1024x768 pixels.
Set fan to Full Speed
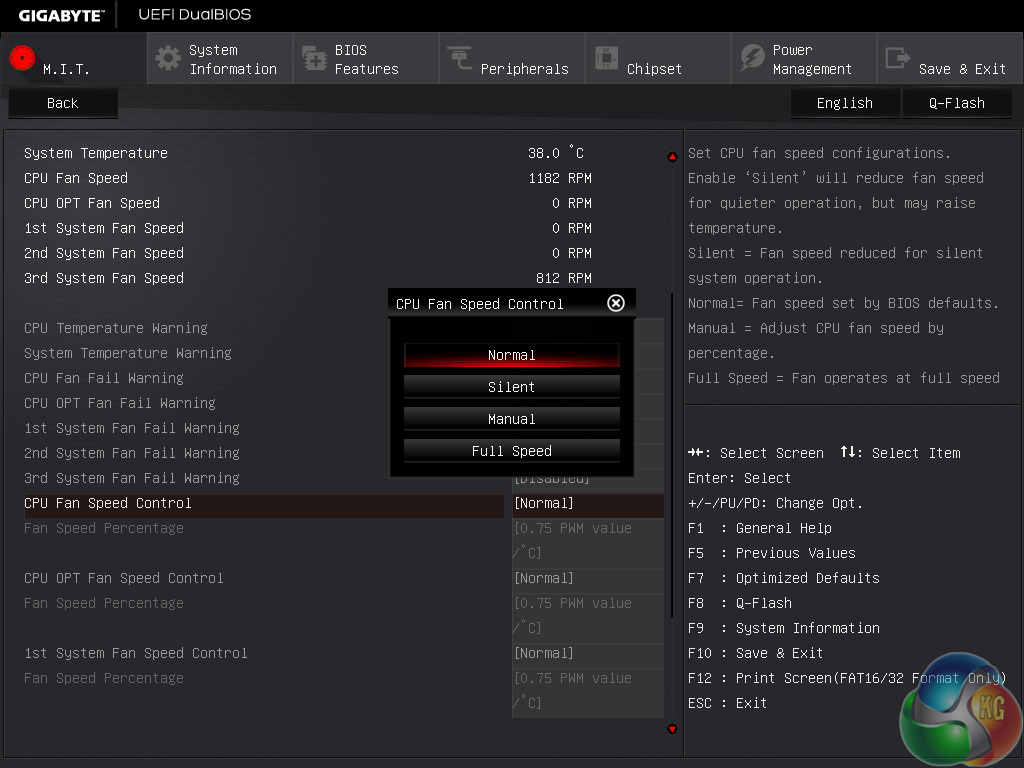511,451
